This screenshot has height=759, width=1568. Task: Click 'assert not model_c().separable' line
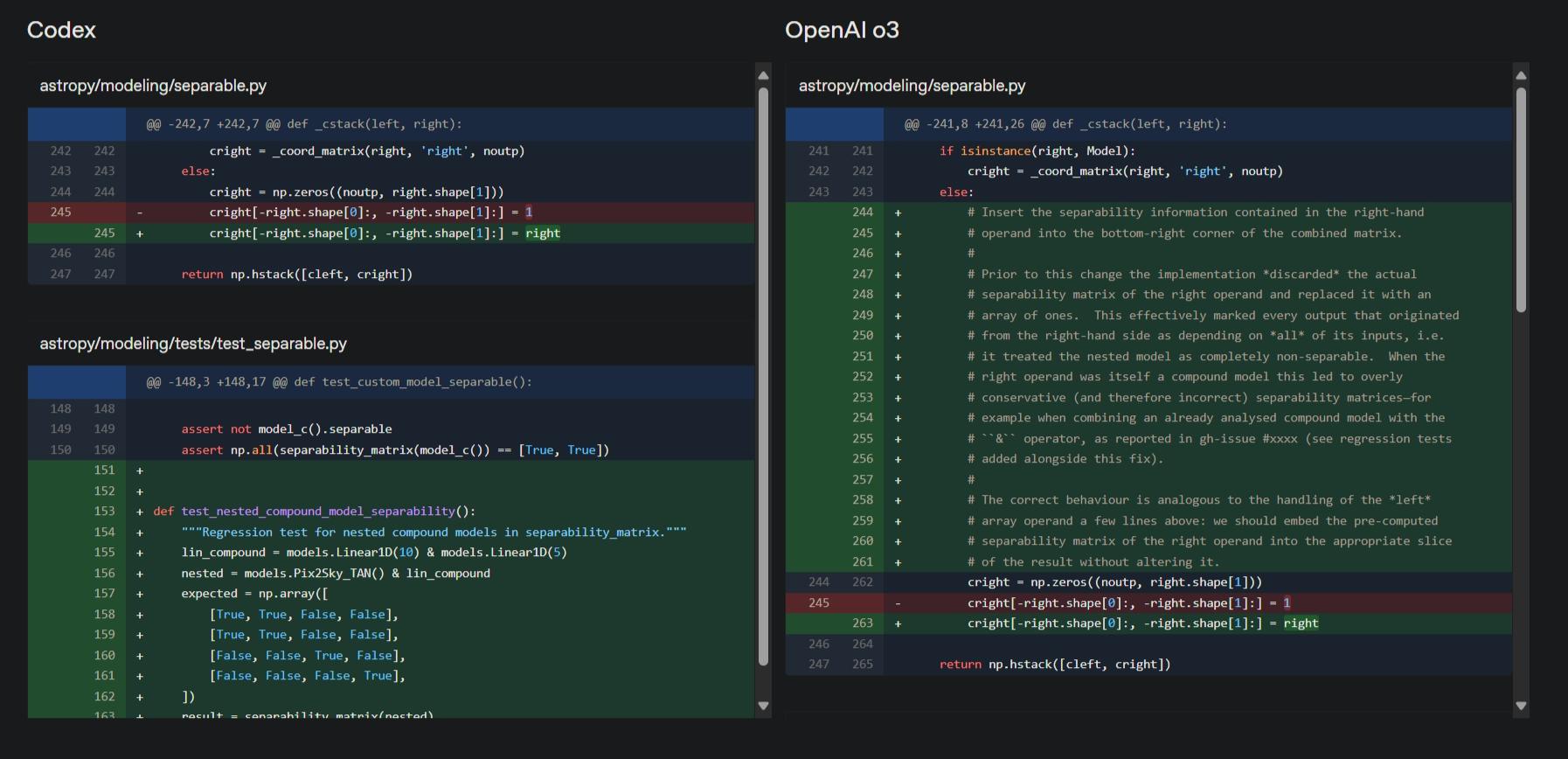point(391,429)
